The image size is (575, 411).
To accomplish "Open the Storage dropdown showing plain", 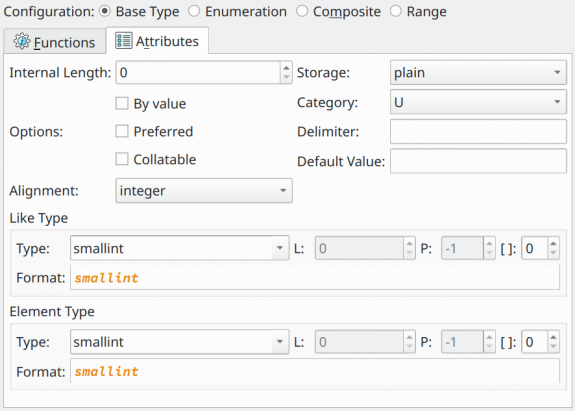I will click(x=478, y=73).
